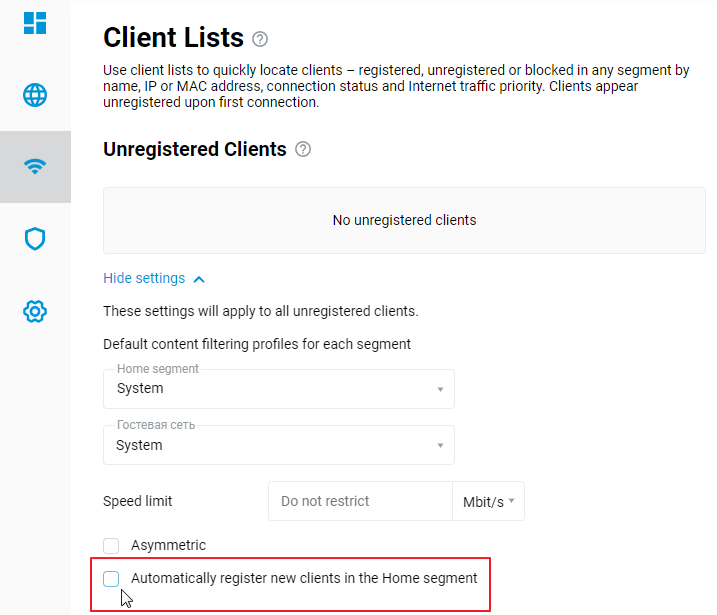
Task: Click the No unregistered clients panel
Action: 404,220
